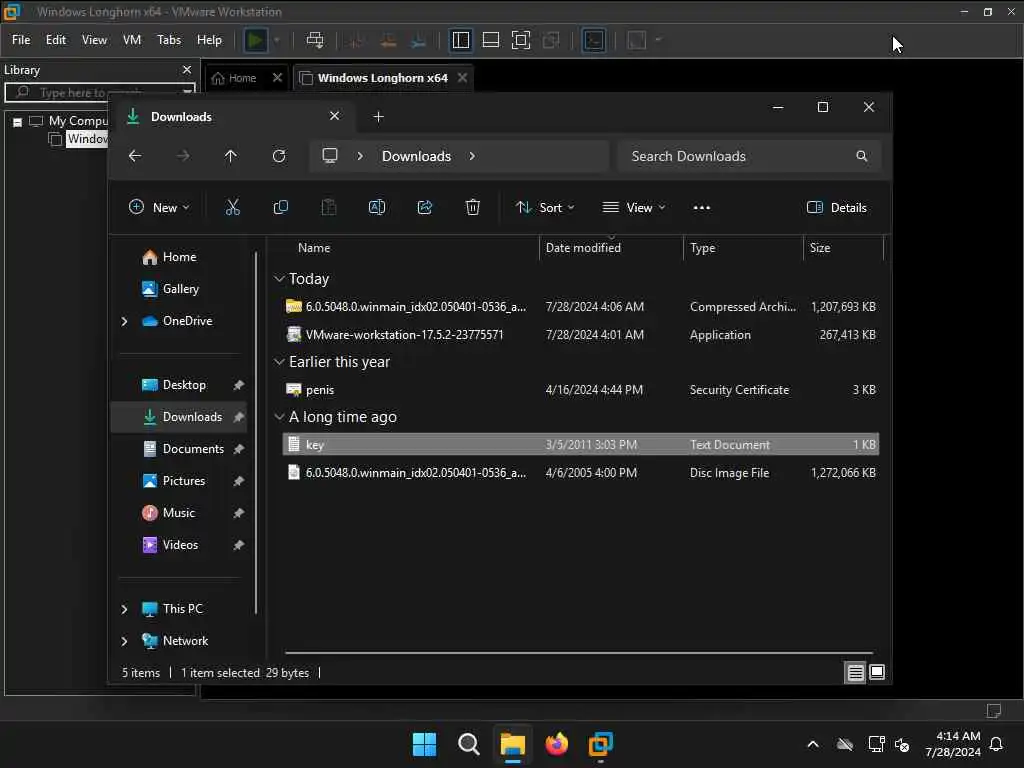Screen dimensions: 1024x768
Task: Open VMware Workstation taskbar icon
Action: (x=600, y=744)
